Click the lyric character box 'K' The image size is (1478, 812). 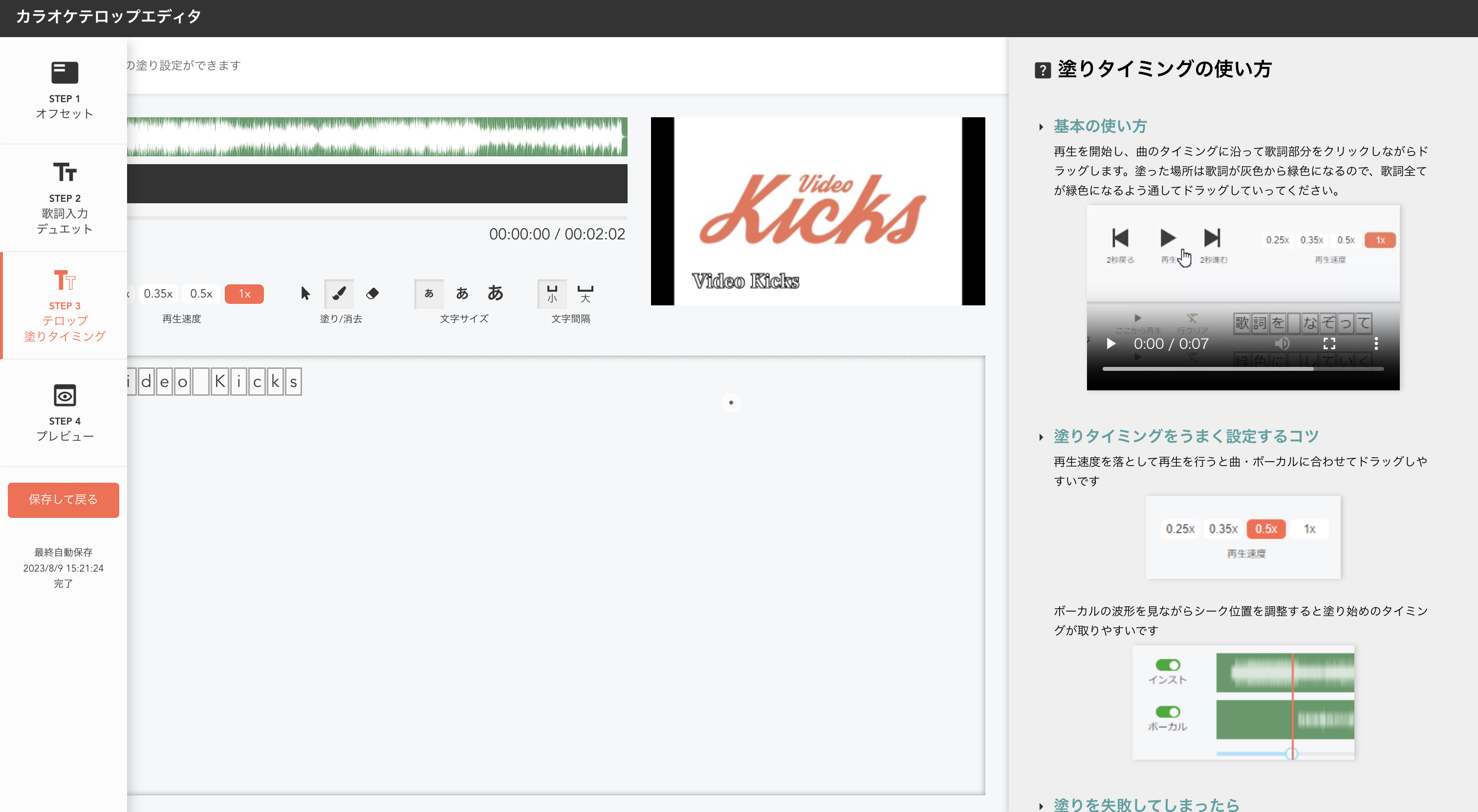coord(220,382)
